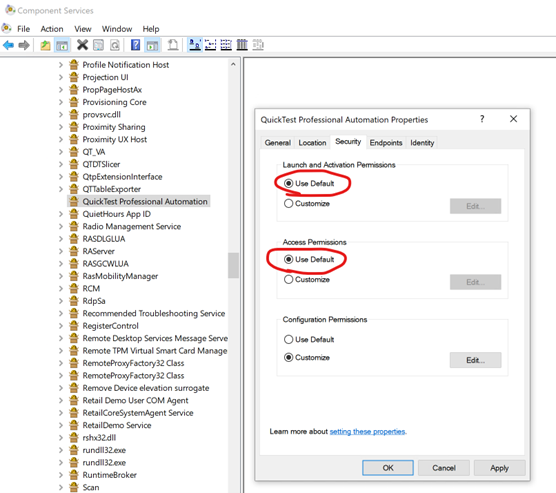
Task: Expand the Provisioning Core tree node
Action: click(61, 102)
